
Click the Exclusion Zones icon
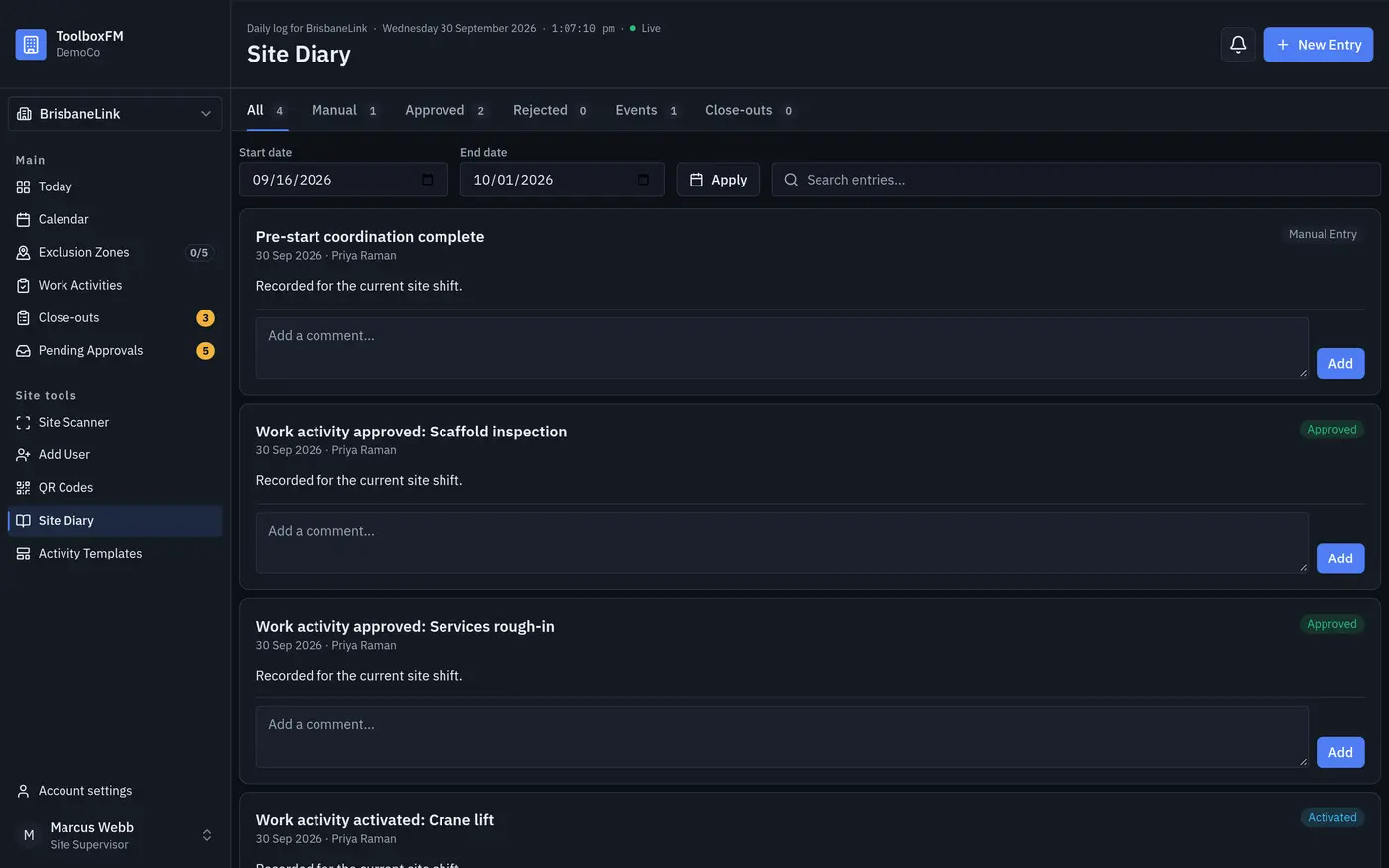tap(23, 252)
